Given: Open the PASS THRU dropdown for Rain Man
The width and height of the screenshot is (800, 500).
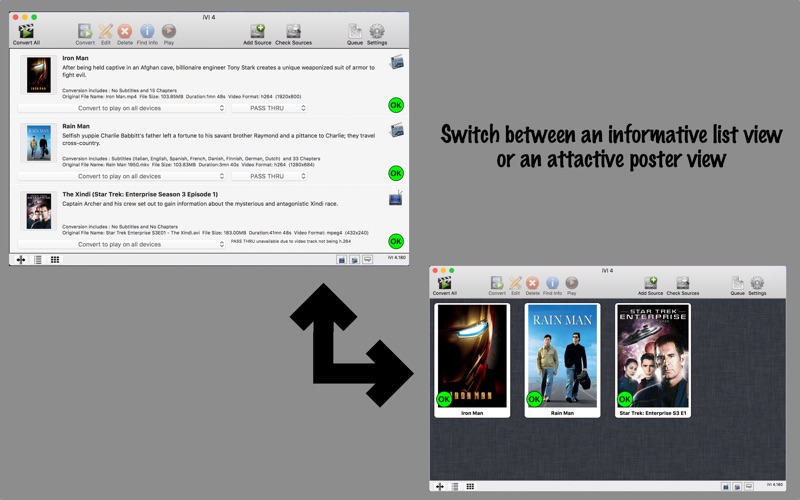Looking at the screenshot, I should click(x=269, y=176).
